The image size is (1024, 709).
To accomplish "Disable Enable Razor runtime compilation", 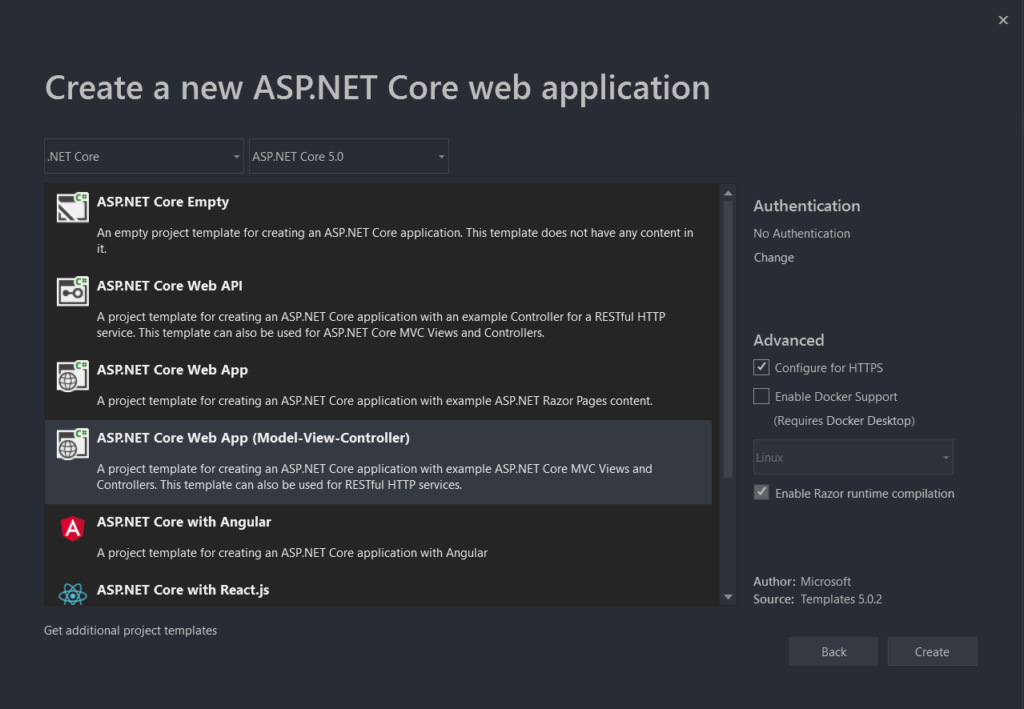I will click(x=761, y=491).
